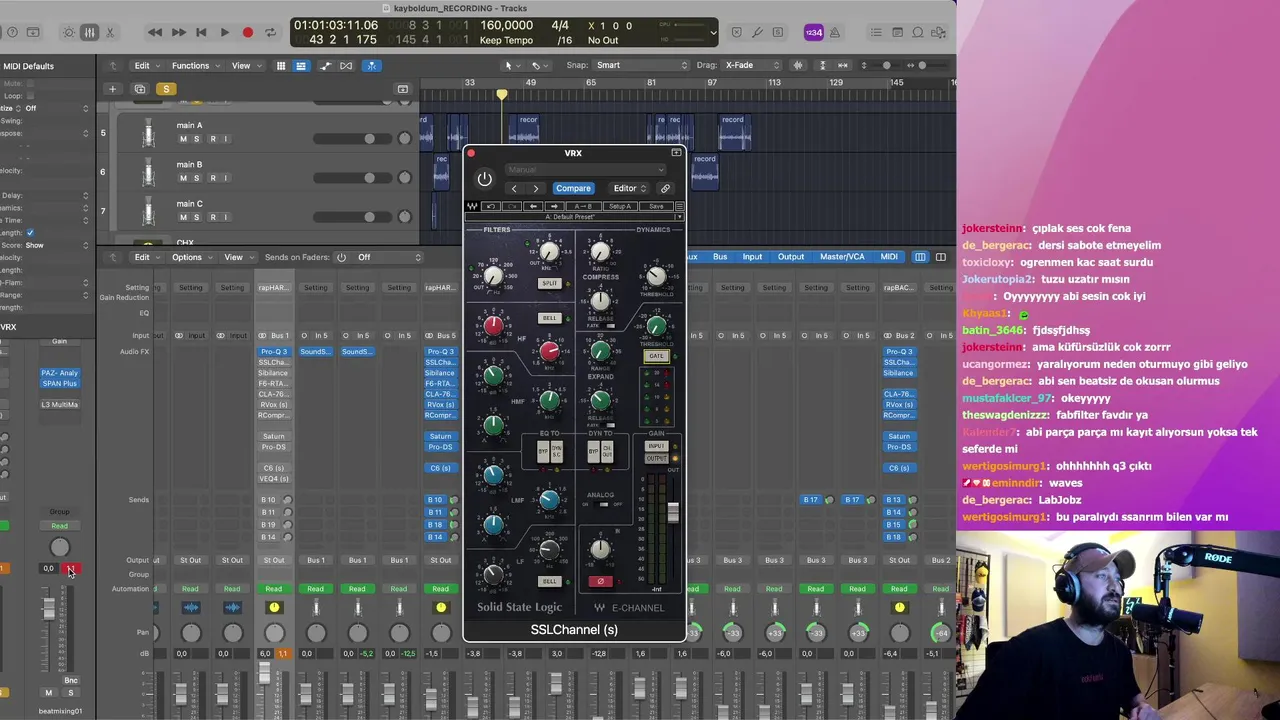Open display mode dropdown arrow in LCD
The image size is (1280, 720).
[713, 33]
